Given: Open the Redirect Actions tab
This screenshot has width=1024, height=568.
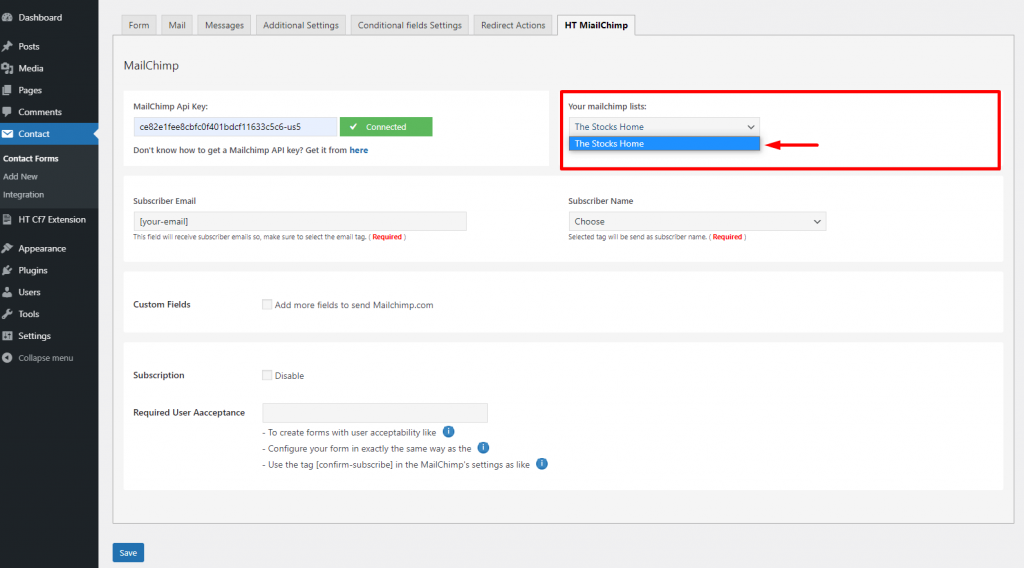Looking at the screenshot, I should tap(513, 25).
